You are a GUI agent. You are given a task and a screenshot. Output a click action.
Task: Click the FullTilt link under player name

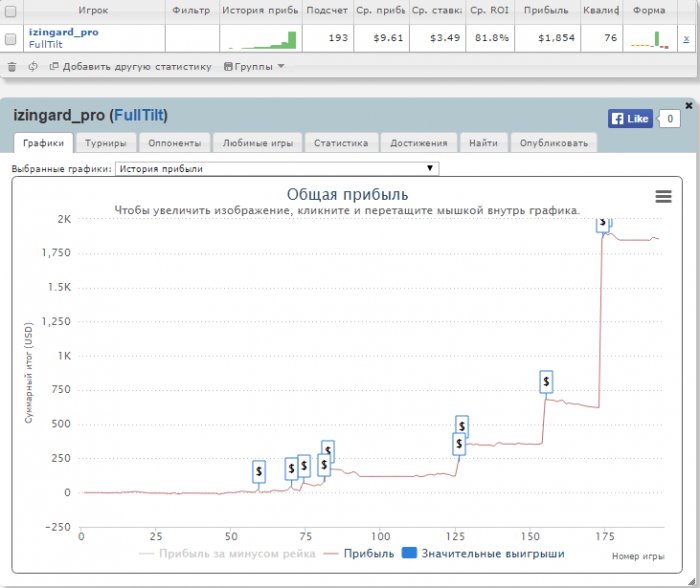click(46, 45)
